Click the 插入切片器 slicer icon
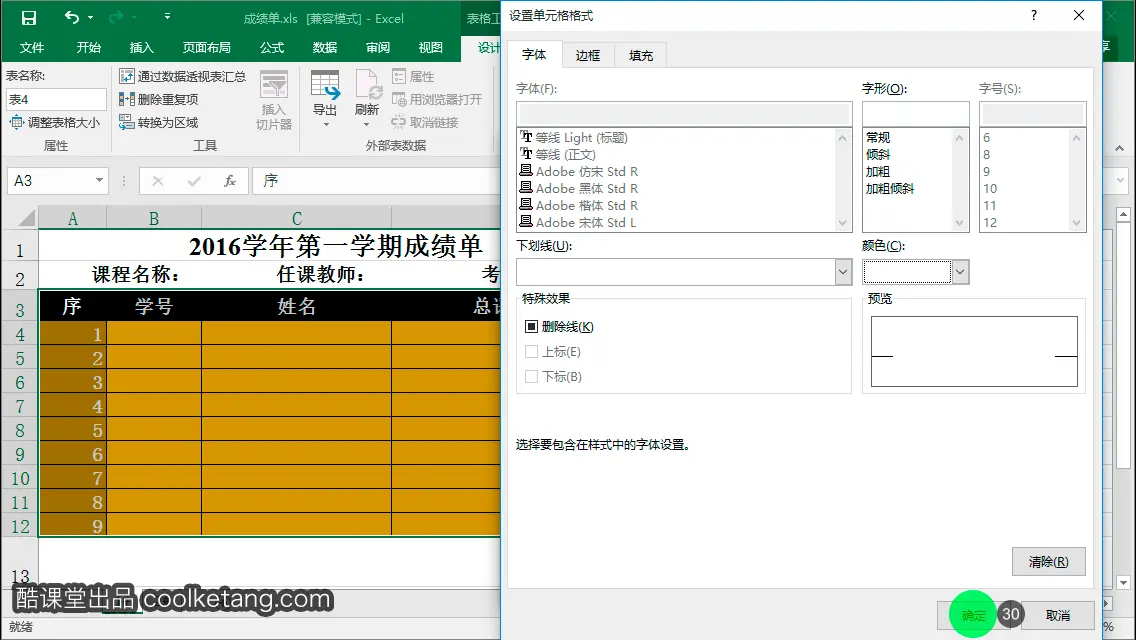 click(274, 85)
